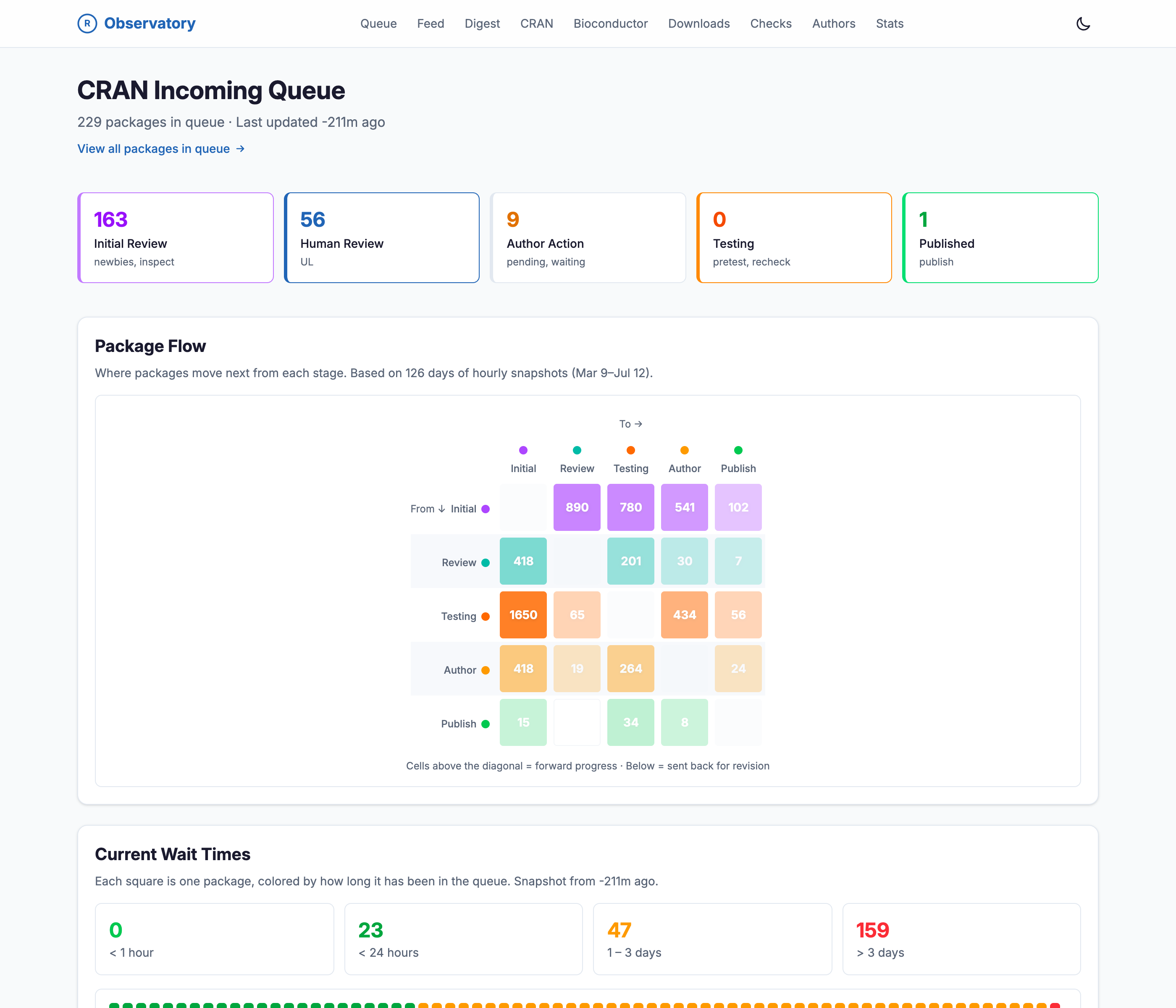The height and width of the screenshot is (1008, 1176).
Task: Select the Initial to Testing cell 780
Action: [630, 507]
